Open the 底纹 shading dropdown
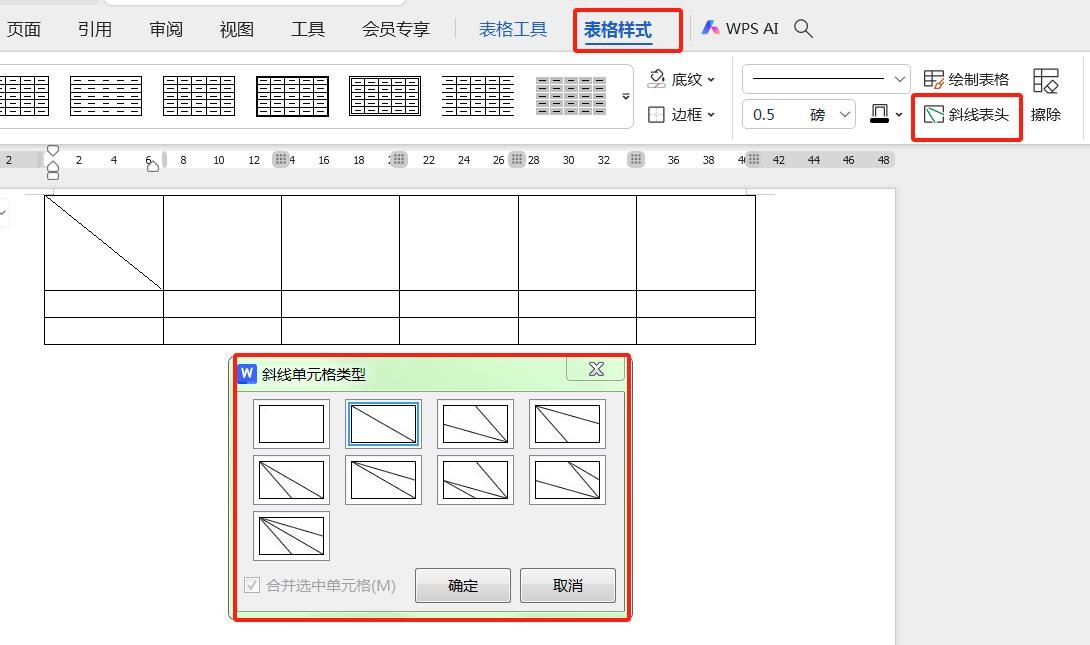Image resolution: width=1090 pixels, height=645 pixels. [682, 79]
